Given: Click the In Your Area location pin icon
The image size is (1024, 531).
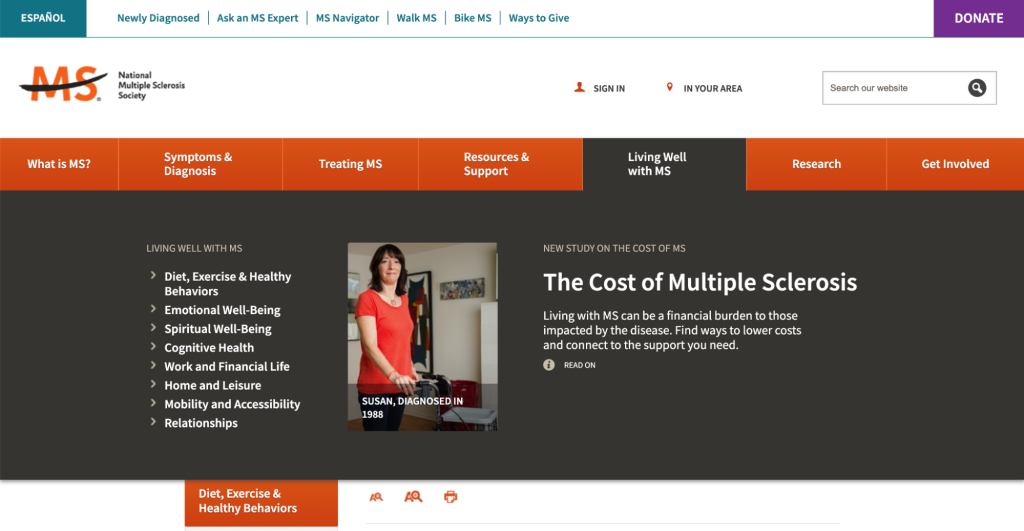Looking at the screenshot, I should [x=669, y=87].
